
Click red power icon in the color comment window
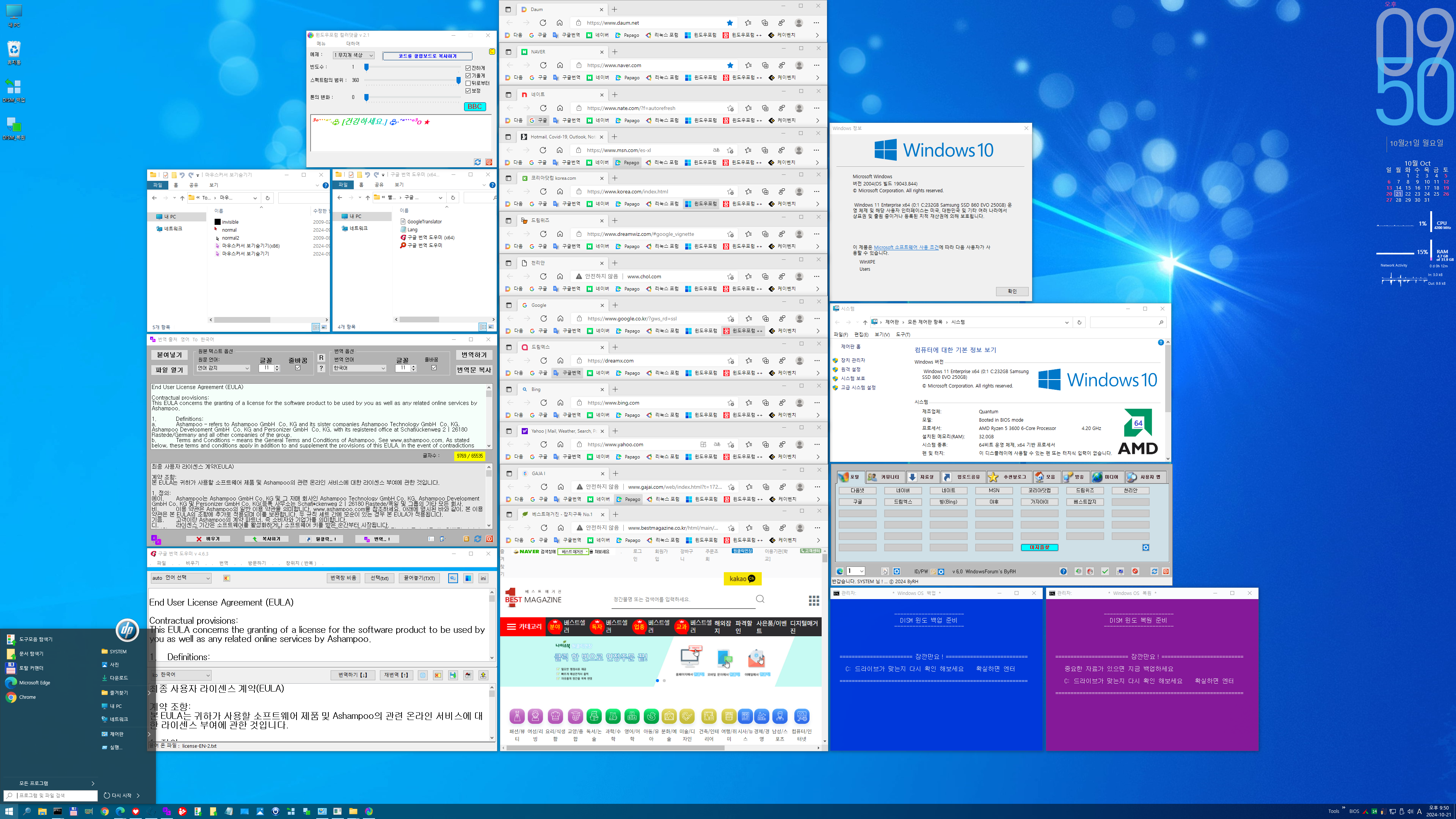click(489, 162)
